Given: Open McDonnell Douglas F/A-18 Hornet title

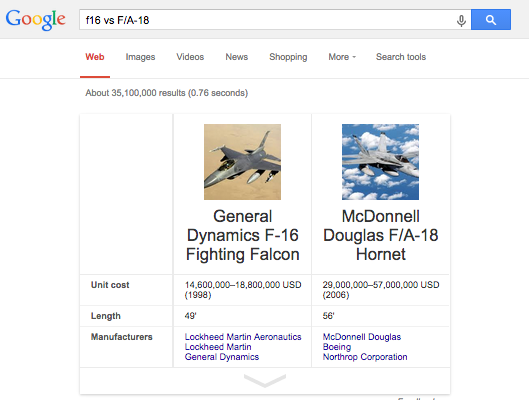Looking at the screenshot, I should pyautogui.click(x=381, y=235).
